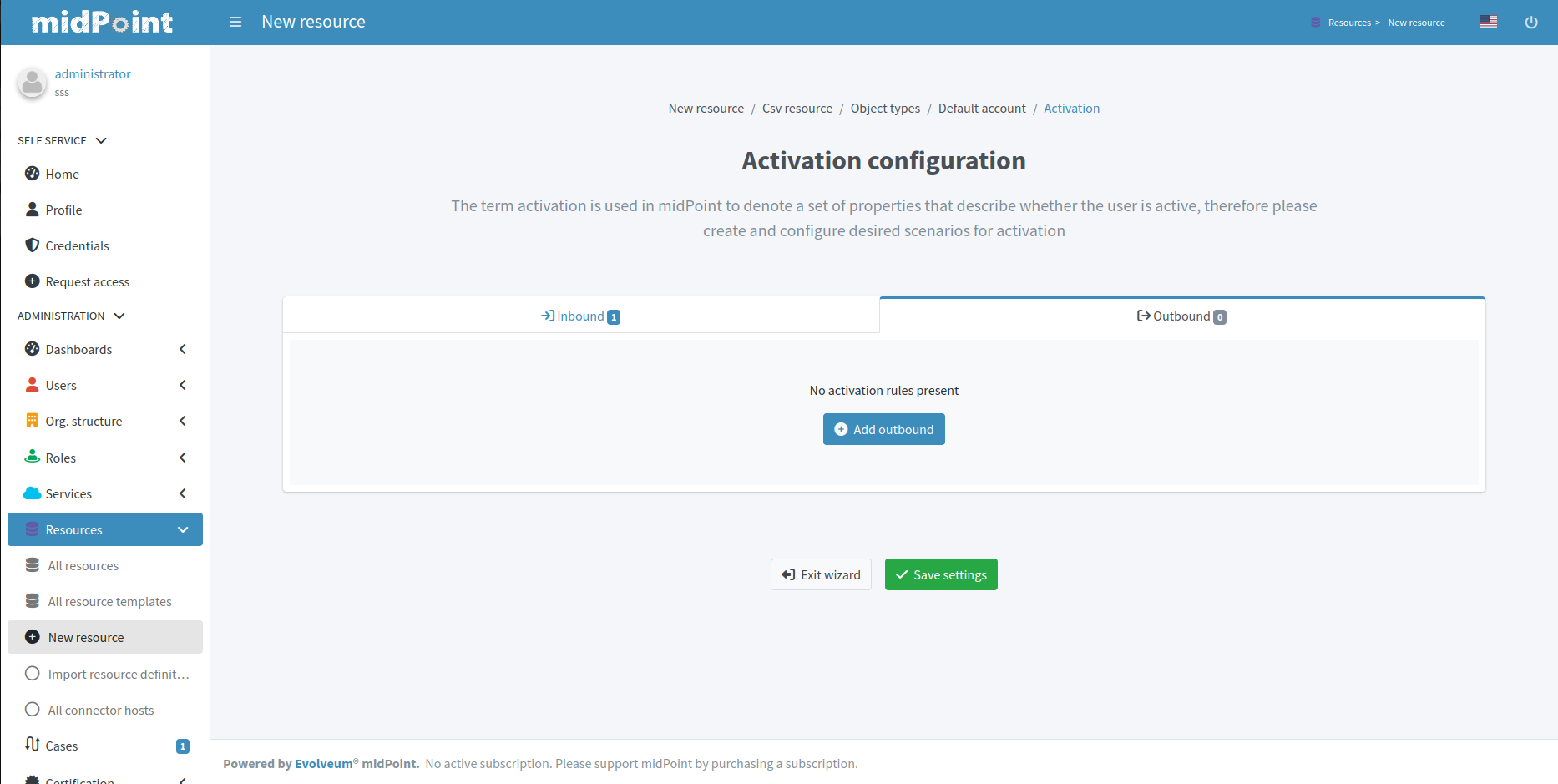Open Credentials shield item
This screenshot has height=784, width=1558.
pyautogui.click(x=77, y=245)
